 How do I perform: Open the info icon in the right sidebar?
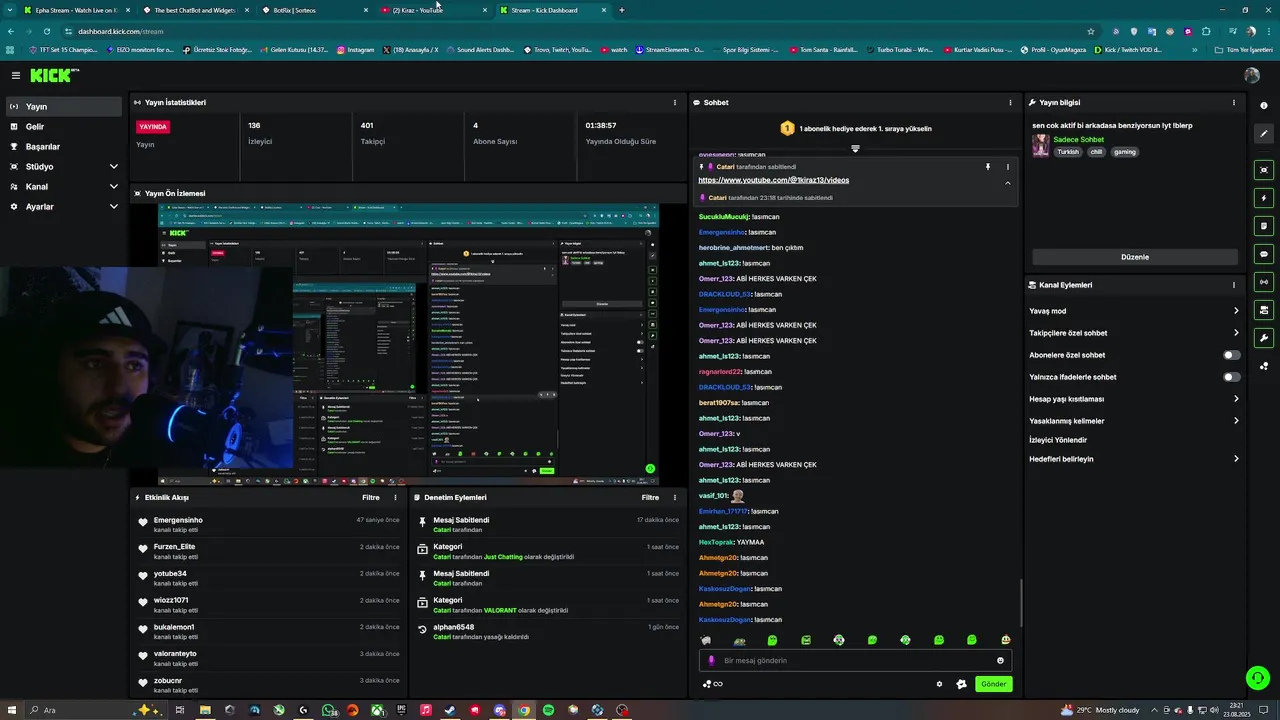click(x=1264, y=105)
